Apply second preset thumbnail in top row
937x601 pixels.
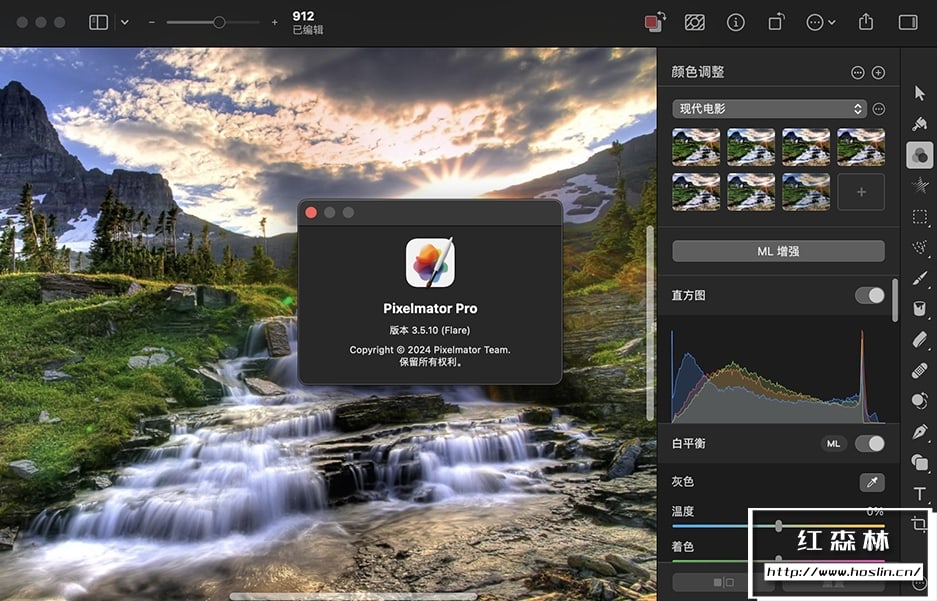[751, 147]
